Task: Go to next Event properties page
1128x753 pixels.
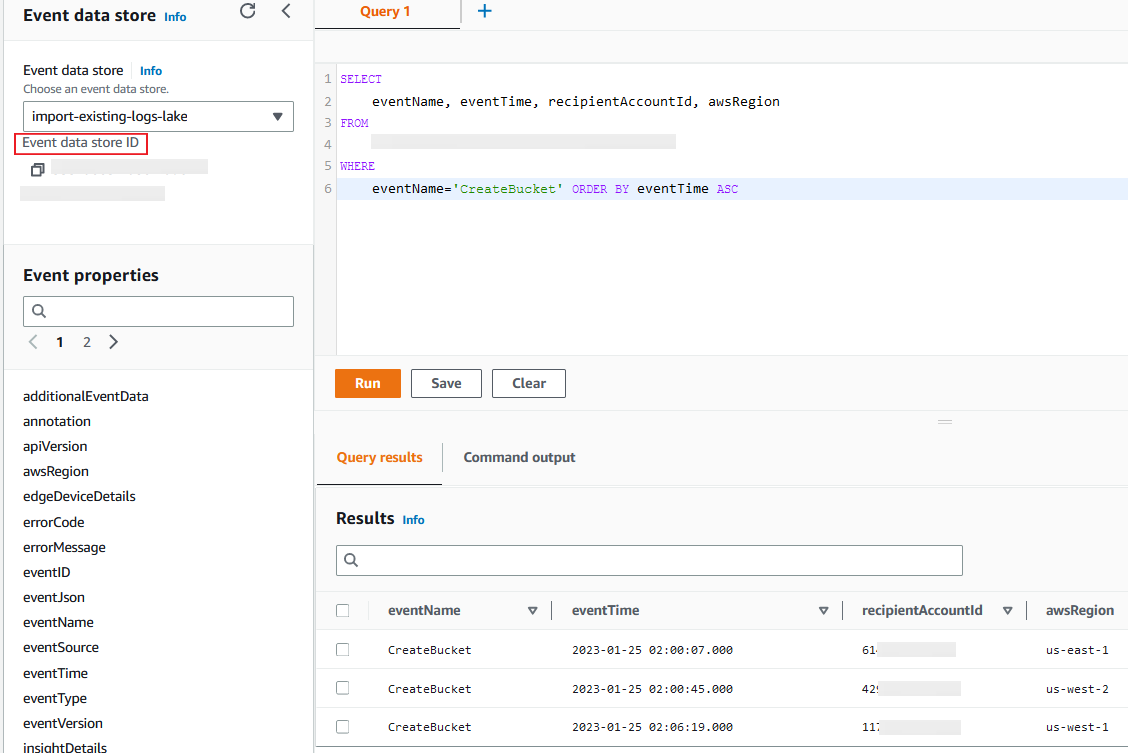Action: (x=113, y=341)
